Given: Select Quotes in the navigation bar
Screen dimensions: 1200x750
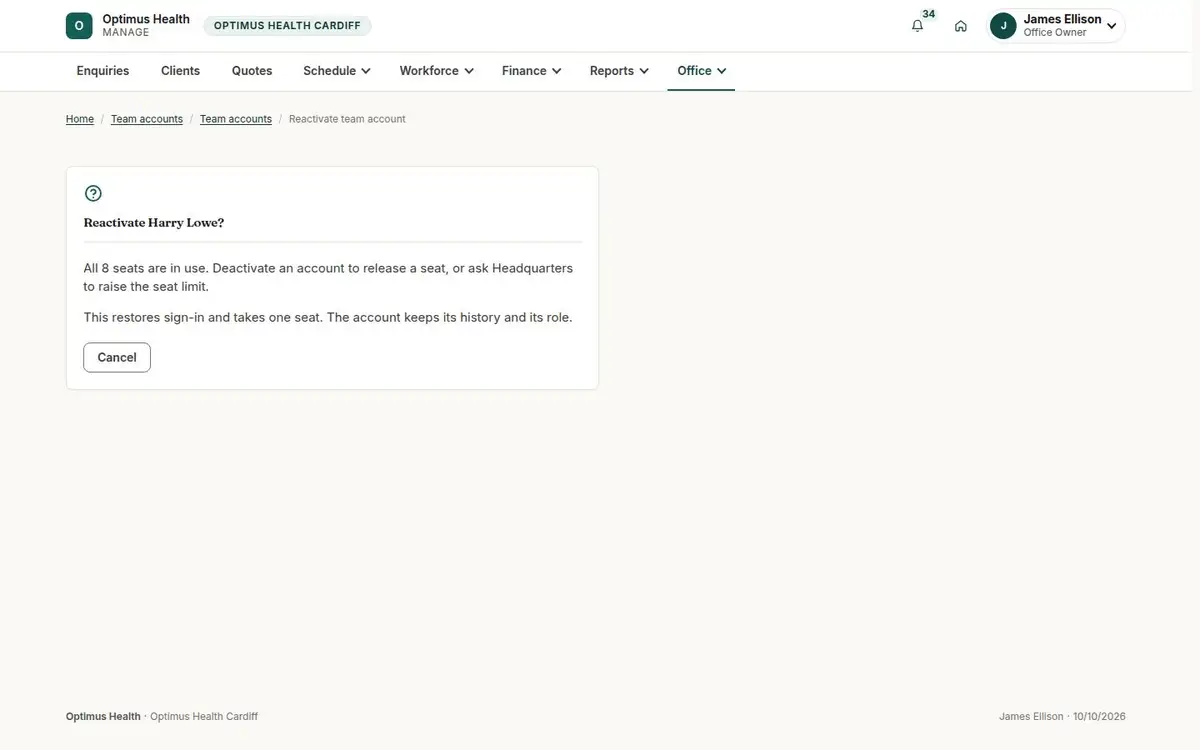Looking at the screenshot, I should [x=252, y=71].
